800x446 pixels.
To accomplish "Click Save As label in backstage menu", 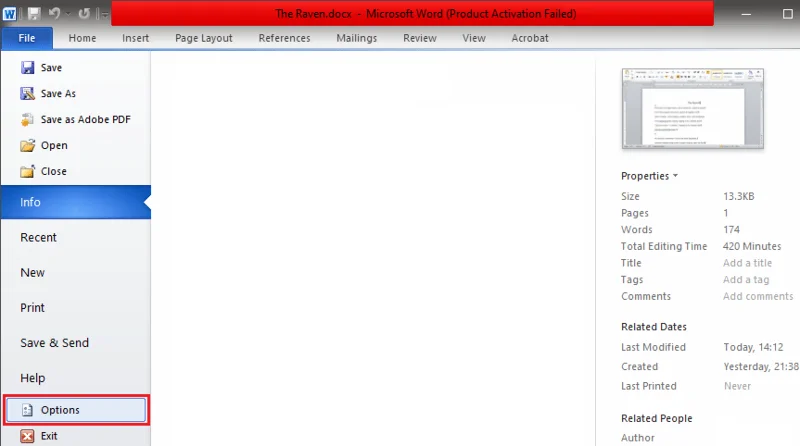I will tap(58, 93).
